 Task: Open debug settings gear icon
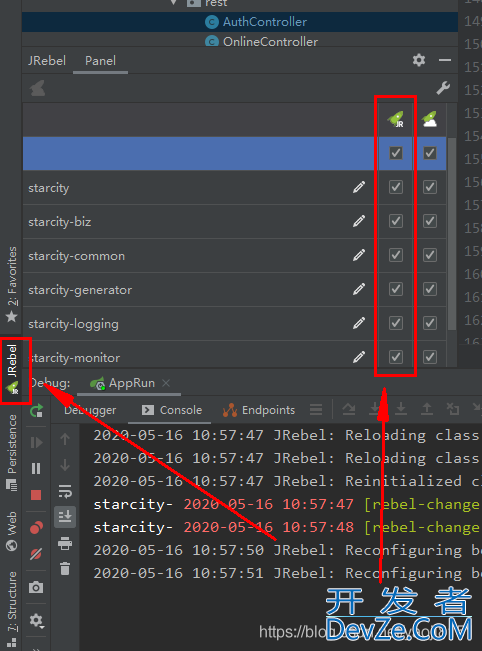click(36, 621)
